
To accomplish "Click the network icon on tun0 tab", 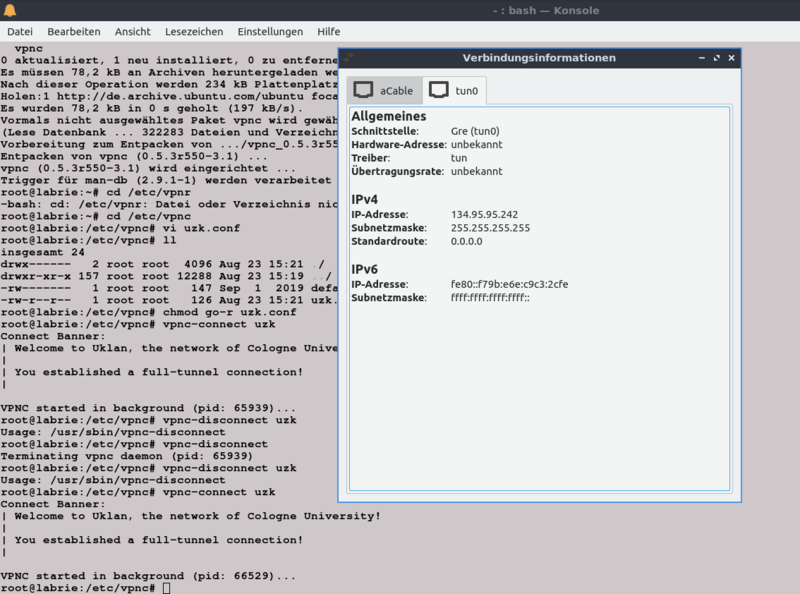I will [x=439, y=90].
